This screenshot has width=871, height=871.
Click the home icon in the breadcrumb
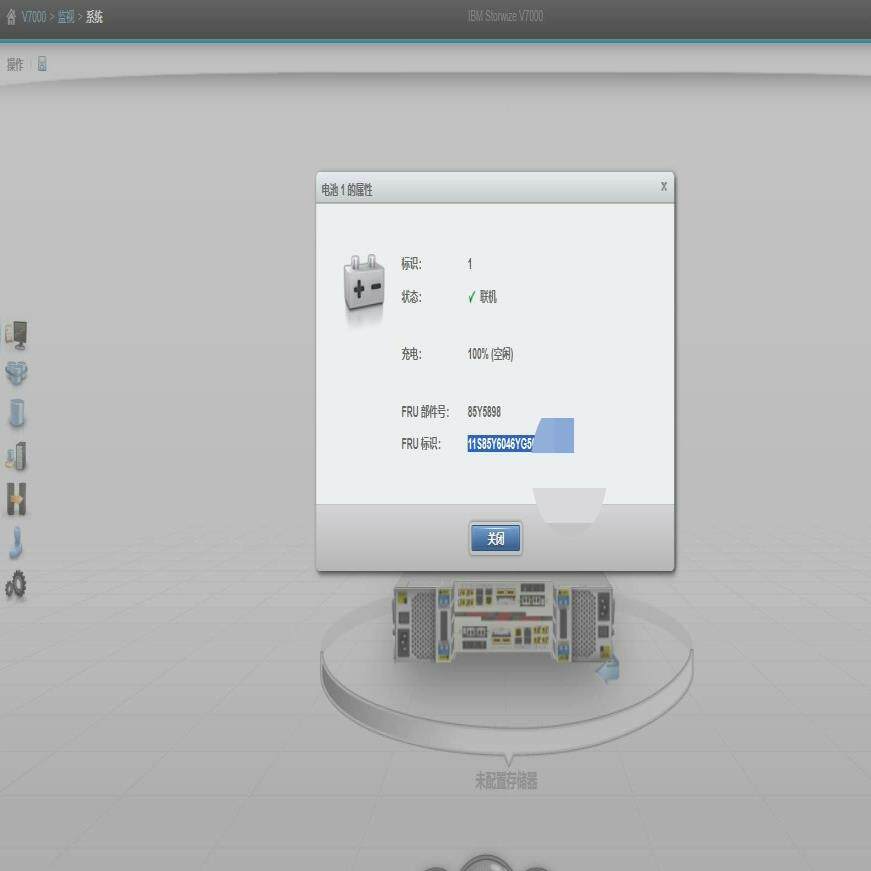(10, 16)
